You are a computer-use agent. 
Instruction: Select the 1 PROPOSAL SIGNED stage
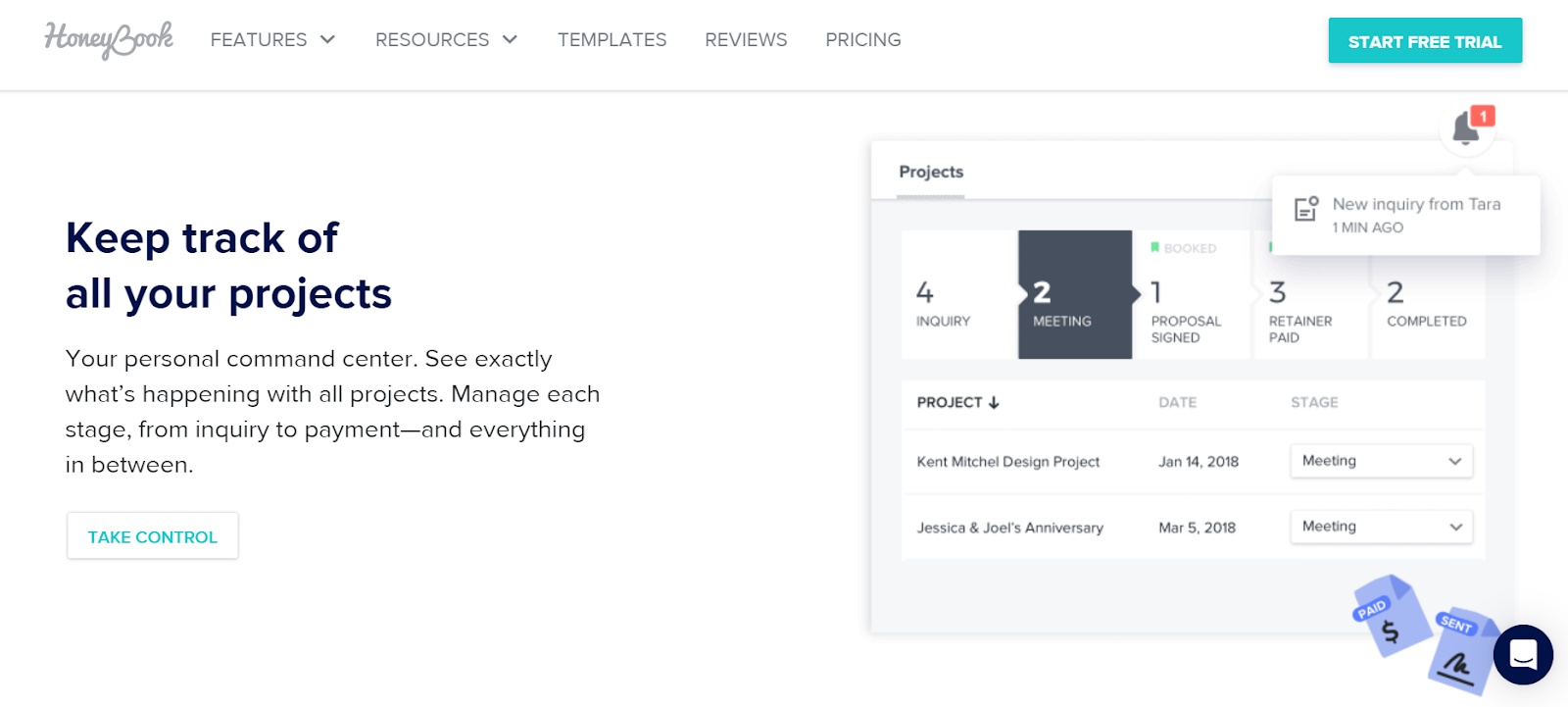click(1192, 294)
